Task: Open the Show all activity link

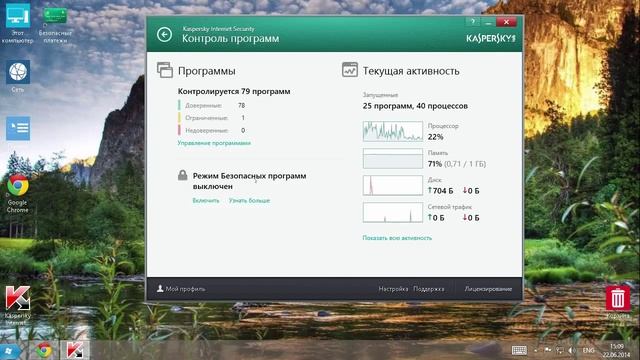Action: (397, 238)
